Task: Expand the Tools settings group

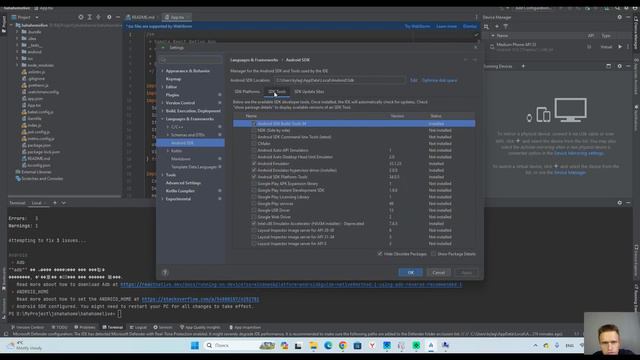Action: (162, 175)
